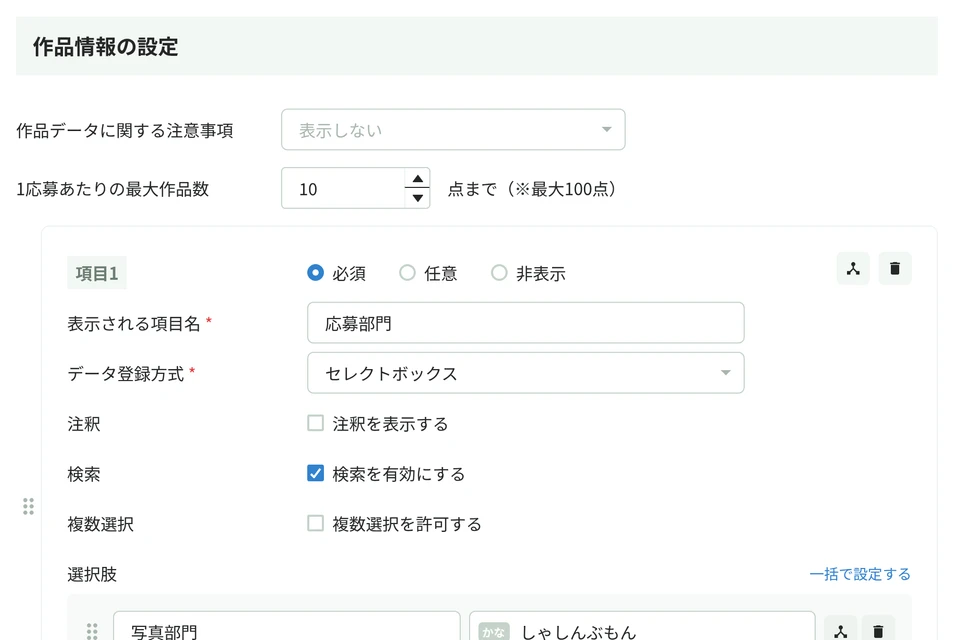Click the branch icon in 写真部門 row
This screenshot has height=640, width=960.
tap(840, 631)
